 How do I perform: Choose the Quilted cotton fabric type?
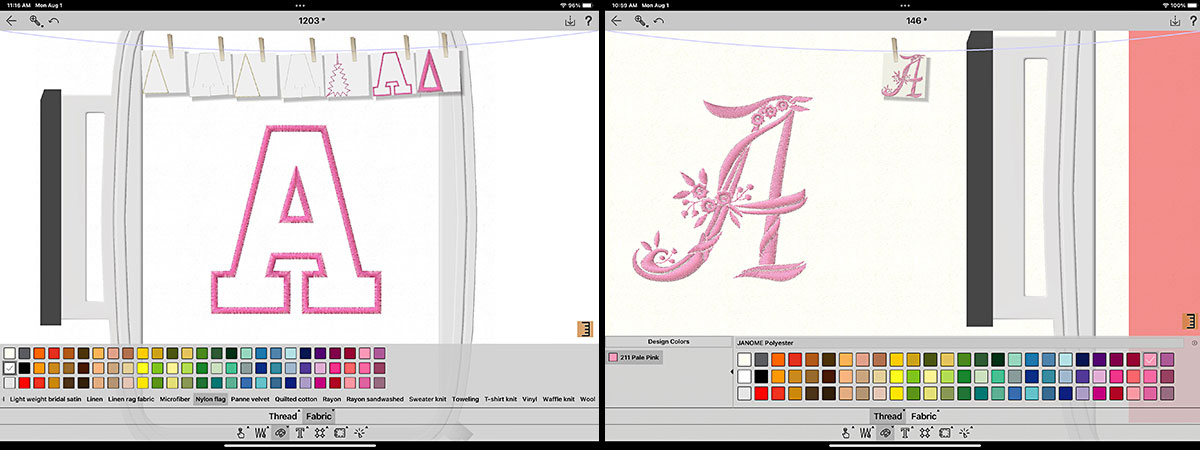pyautogui.click(x=295, y=399)
